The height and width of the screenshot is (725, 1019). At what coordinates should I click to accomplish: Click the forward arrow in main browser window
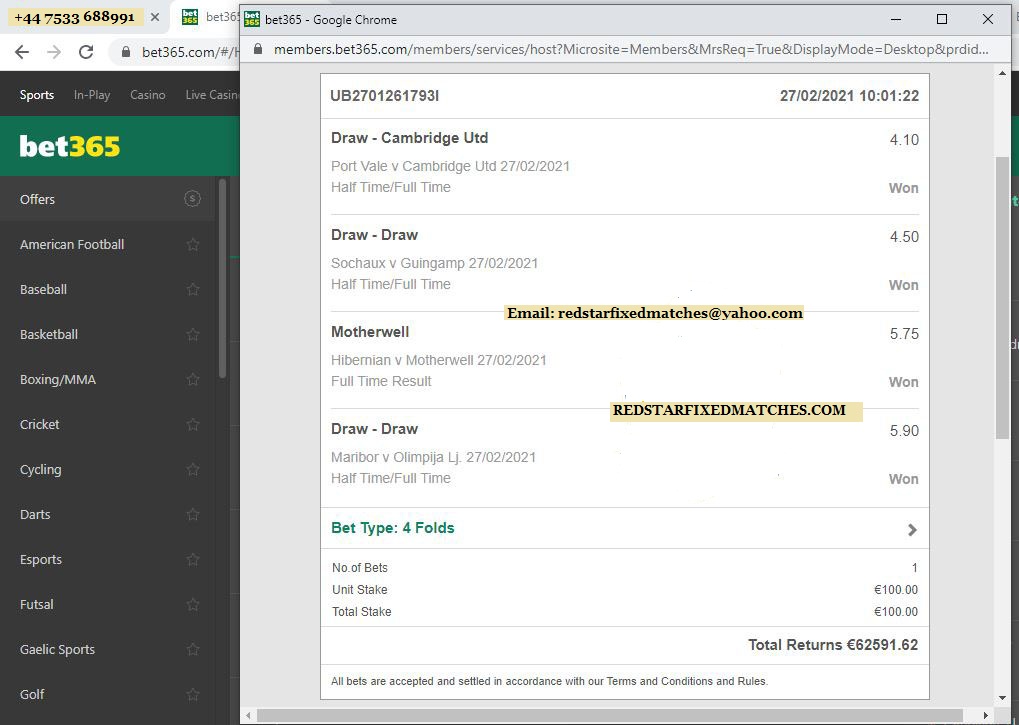(x=55, y=52)
